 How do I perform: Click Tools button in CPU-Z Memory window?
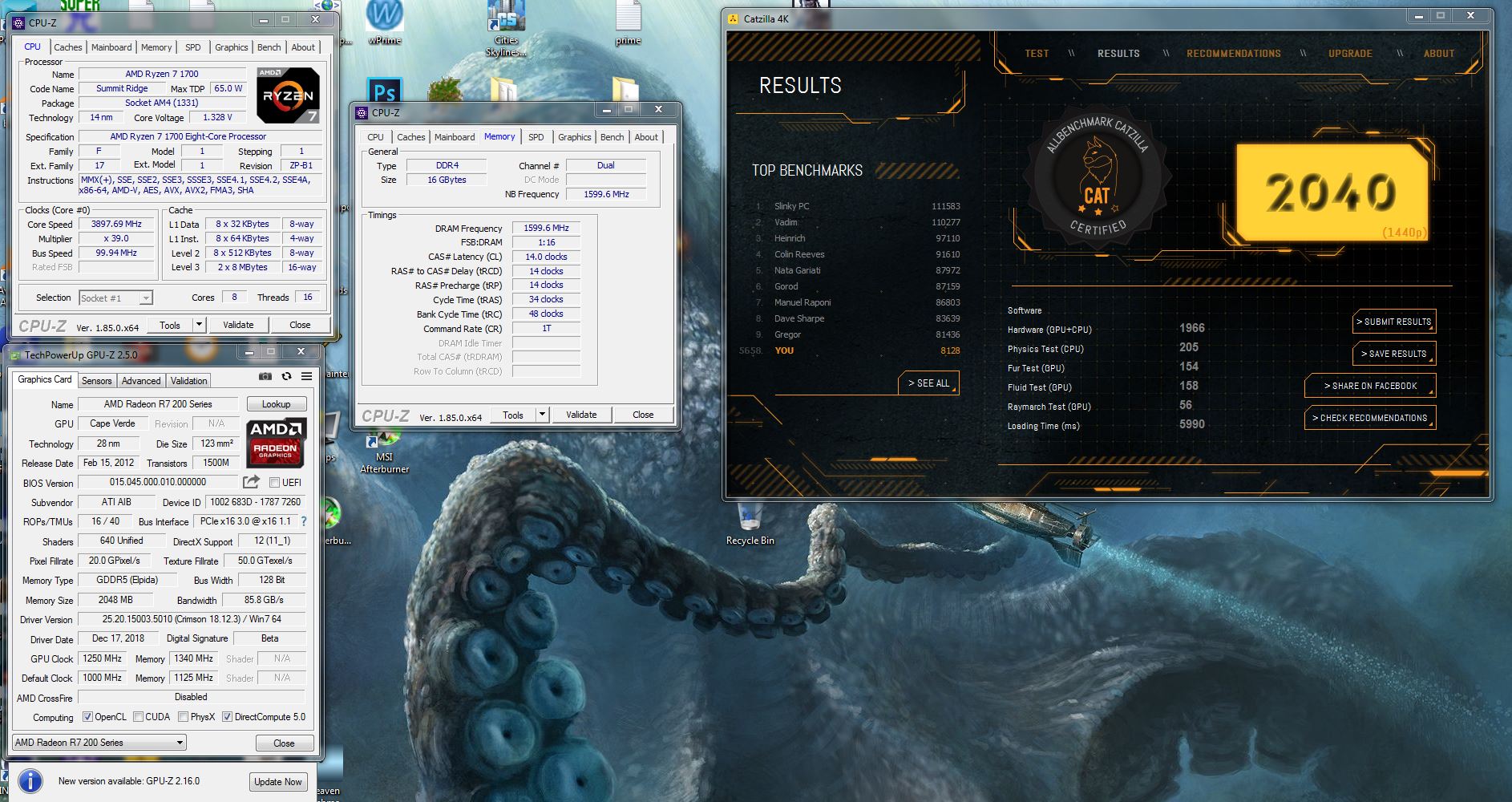coord(513,415)
